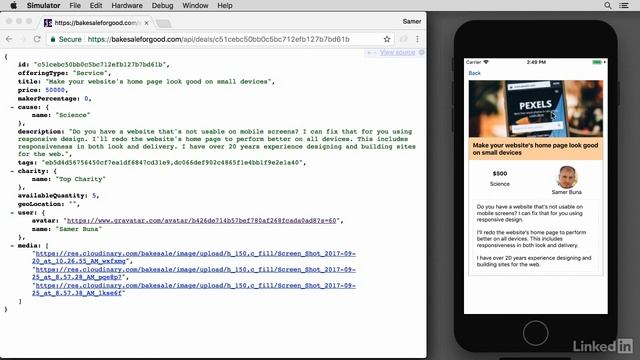Screen dimensions: 640x360
Task: Collapse the cause object
Action: click(12, 107)
